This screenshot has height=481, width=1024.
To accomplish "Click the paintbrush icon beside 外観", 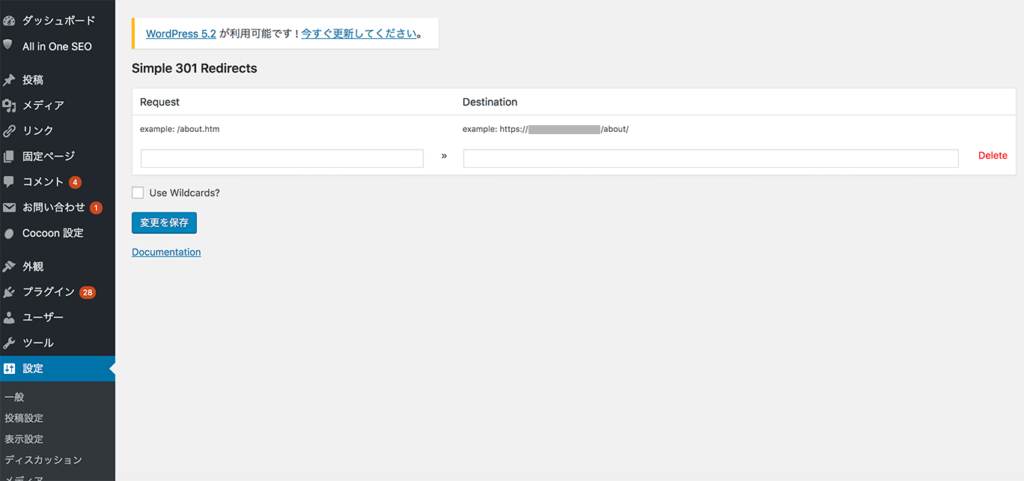I will click(x=8, y=266).
